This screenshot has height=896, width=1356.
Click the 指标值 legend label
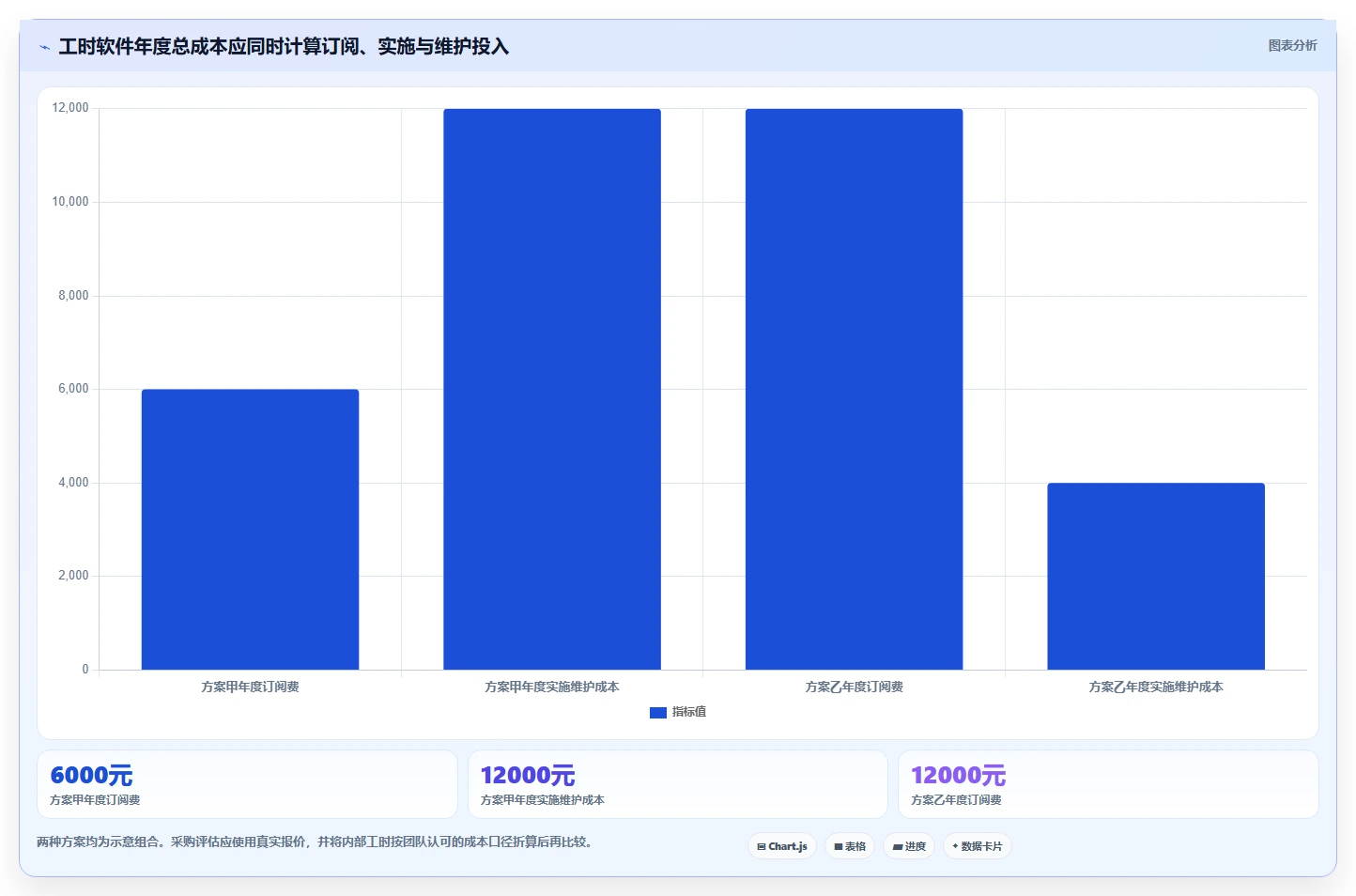pyautogui.click(x=689, y=712)
